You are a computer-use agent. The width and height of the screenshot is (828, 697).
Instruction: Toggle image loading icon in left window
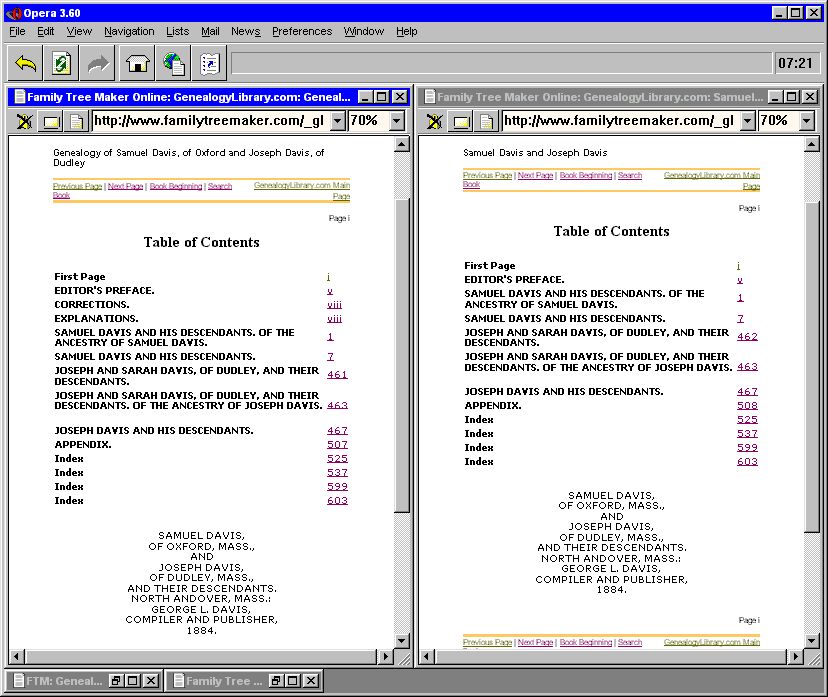click(x=24, y=121)
